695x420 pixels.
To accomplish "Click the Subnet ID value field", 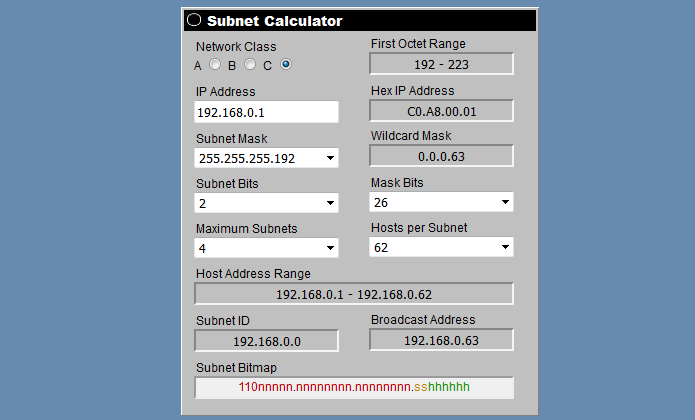I will [x=266, y=341].
